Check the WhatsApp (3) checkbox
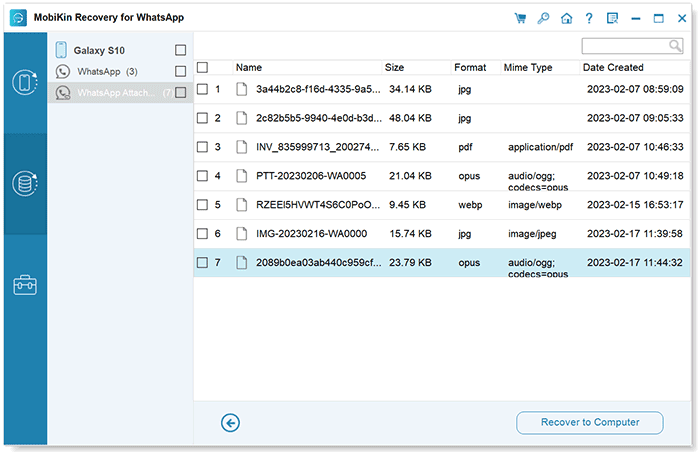This screenshot has height=453, width=700. (x=180, y=71)
